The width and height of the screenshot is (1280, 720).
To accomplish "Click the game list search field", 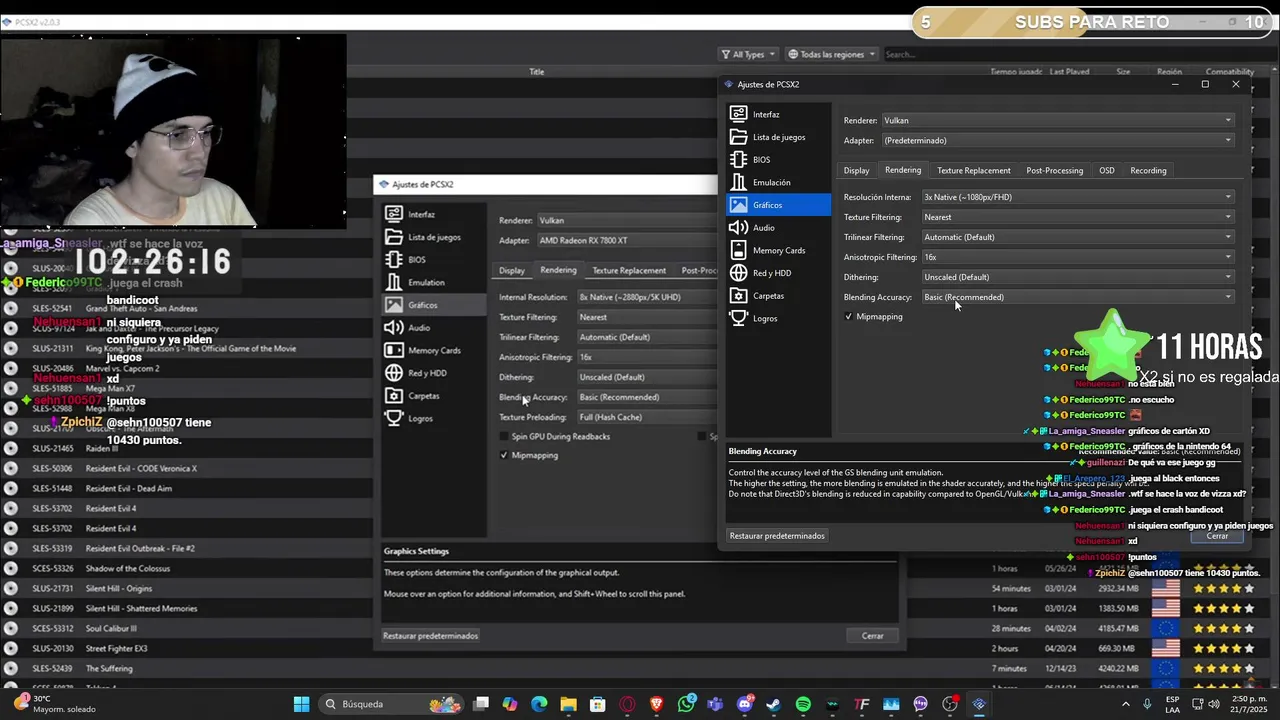I will coord(1075,54).
